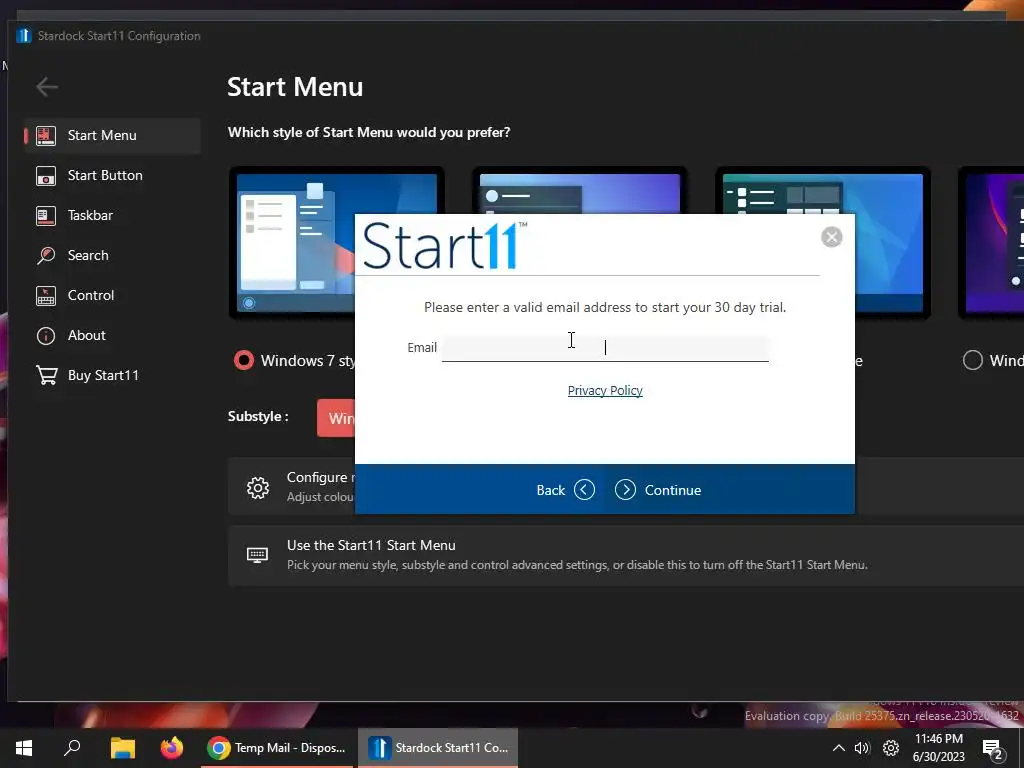Image resolution: width=1024 pixels, height=768 pixels.
Task: Choose the second start menu style thumbnail
Action: tap(579, 190)
